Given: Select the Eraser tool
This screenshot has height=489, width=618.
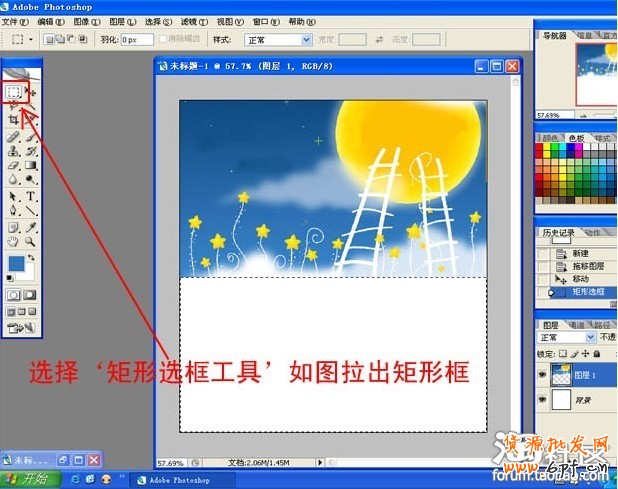Looking at the screenshot, I should pos(13,165).
